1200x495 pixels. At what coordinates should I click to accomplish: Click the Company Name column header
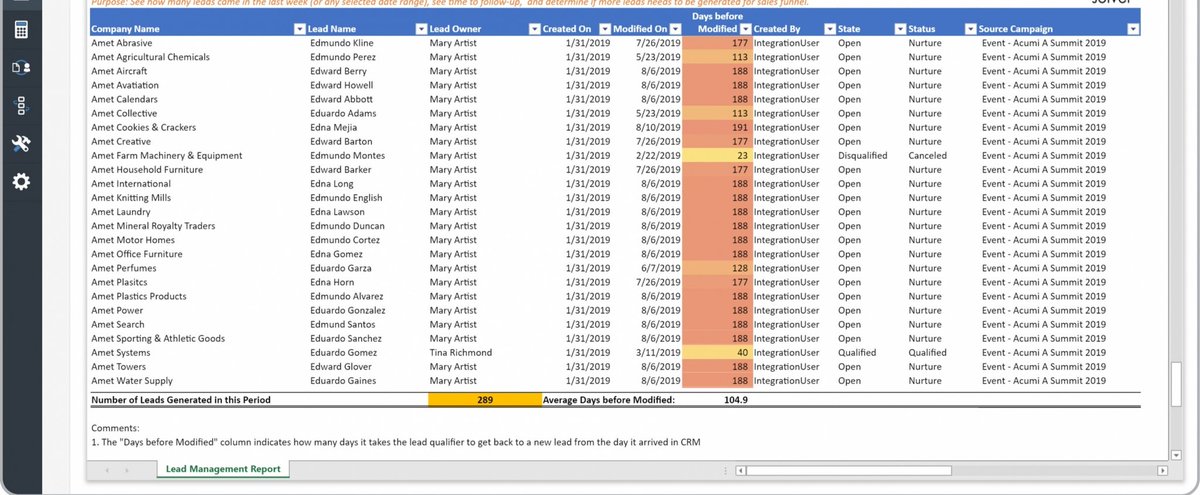click(125, 30)
